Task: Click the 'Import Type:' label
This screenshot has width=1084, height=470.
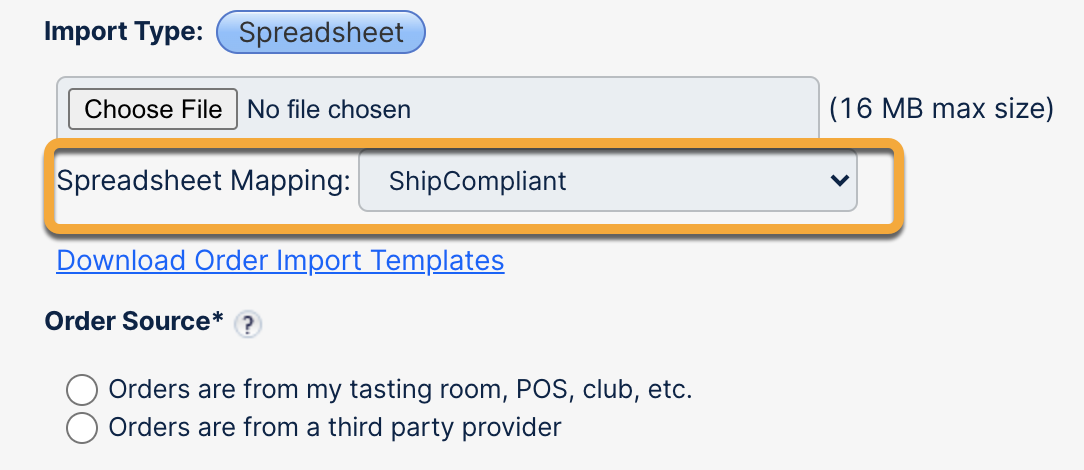Action: pyautogui.click(x=125, y=32)
